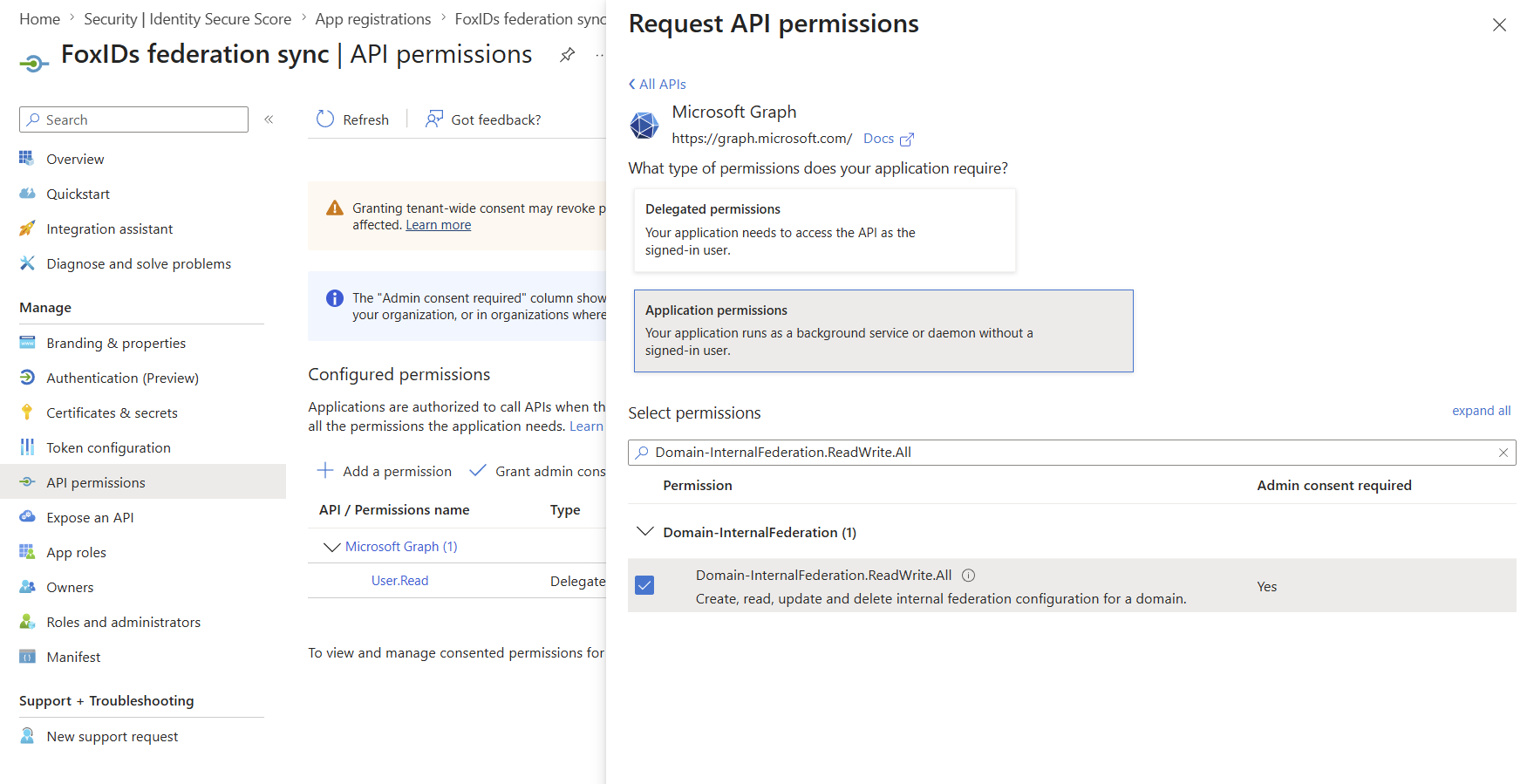Screen dimensions: 1534x784
Task: Click the Certificates & secrets key icon
Action: (27, 412)
